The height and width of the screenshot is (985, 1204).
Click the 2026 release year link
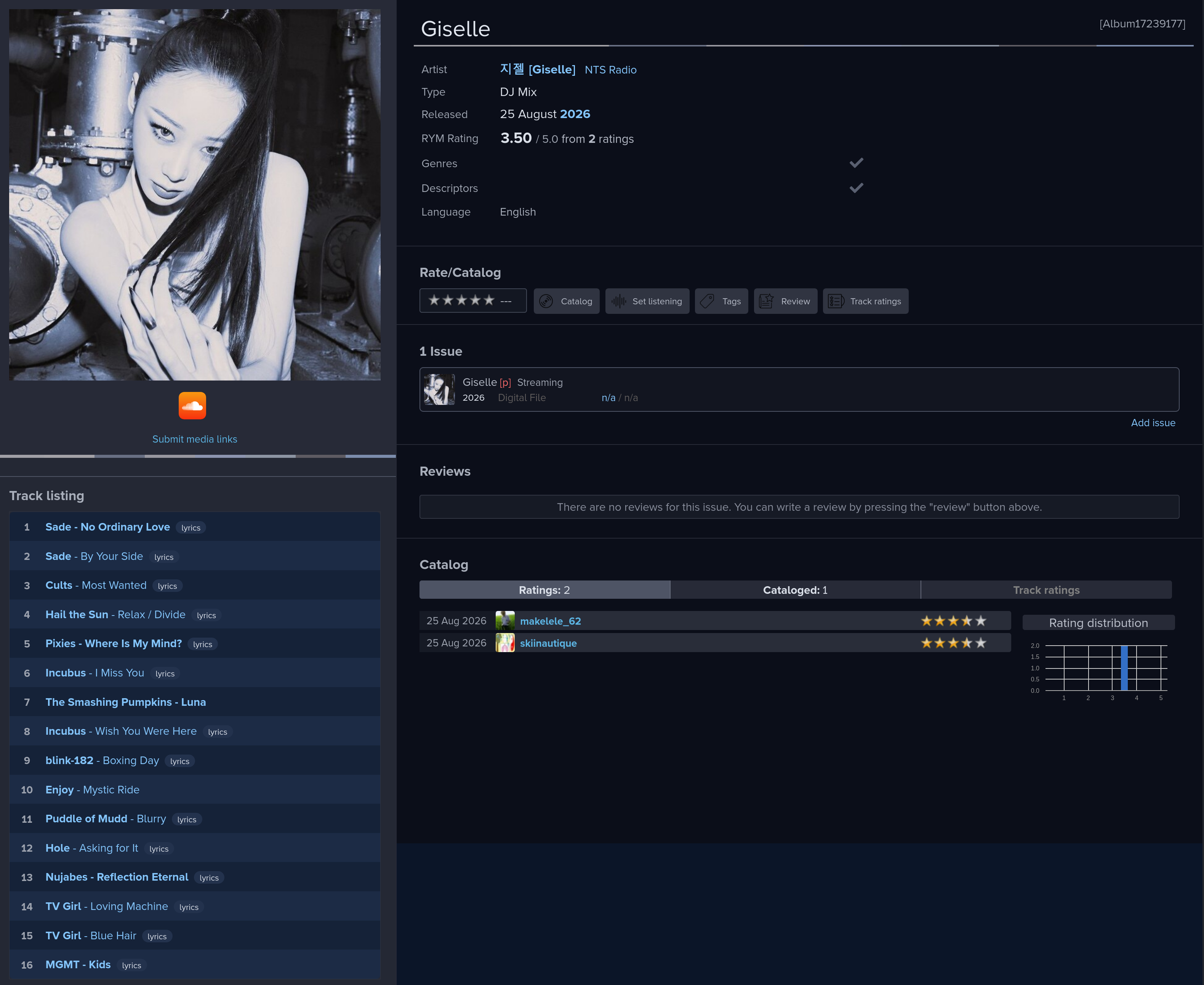pyautogui.click(x=575, y=114)
